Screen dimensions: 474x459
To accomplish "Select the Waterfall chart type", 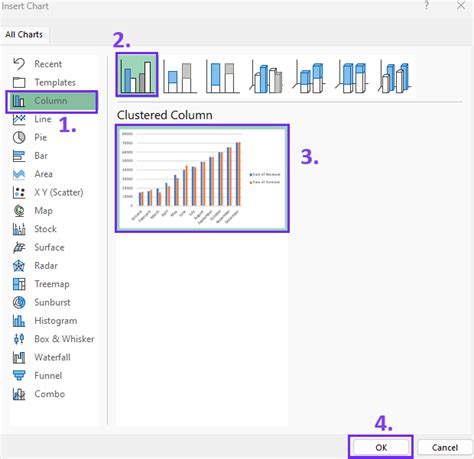I will (x=52, y=357).
